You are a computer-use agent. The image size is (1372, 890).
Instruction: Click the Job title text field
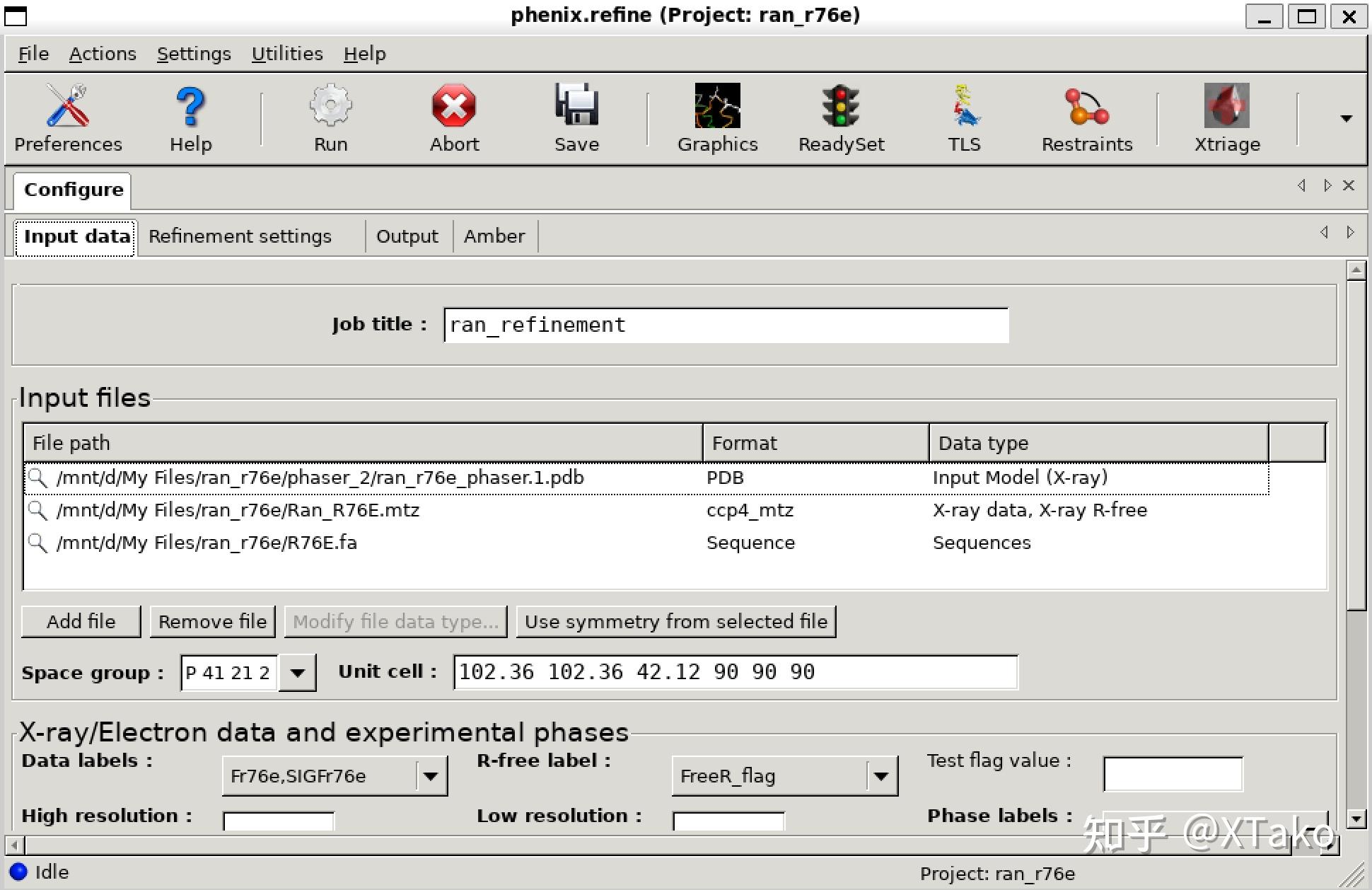(x=725, y=325)
